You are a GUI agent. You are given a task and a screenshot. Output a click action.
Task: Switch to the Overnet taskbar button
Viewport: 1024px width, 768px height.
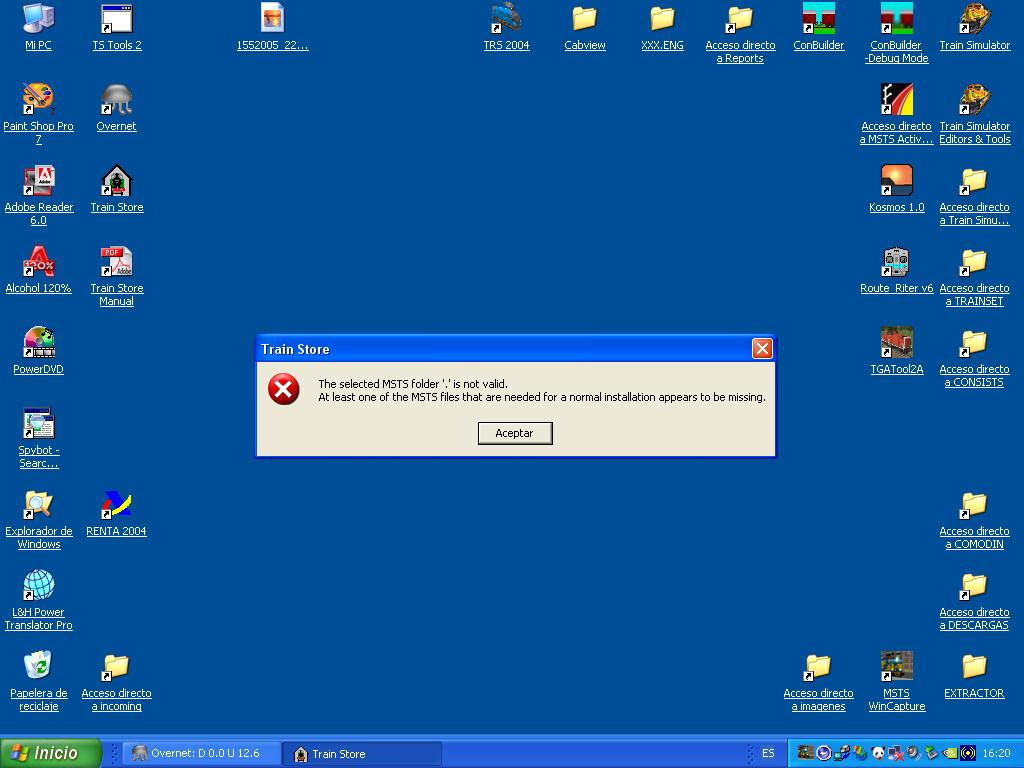(203, 753)
